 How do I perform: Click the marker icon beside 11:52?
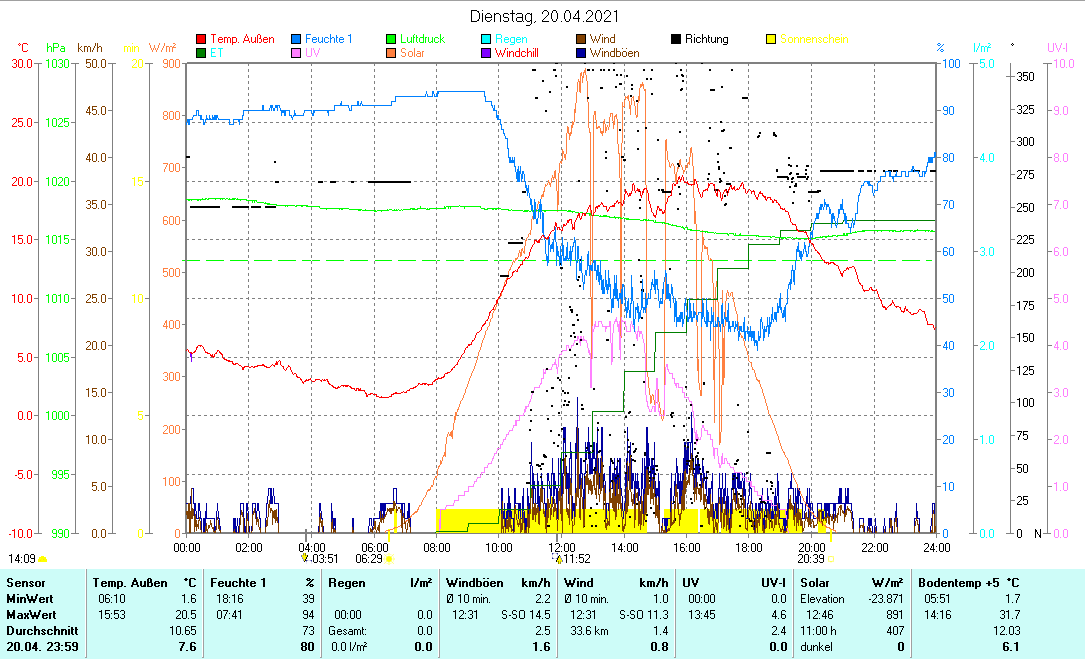point(559,559)
